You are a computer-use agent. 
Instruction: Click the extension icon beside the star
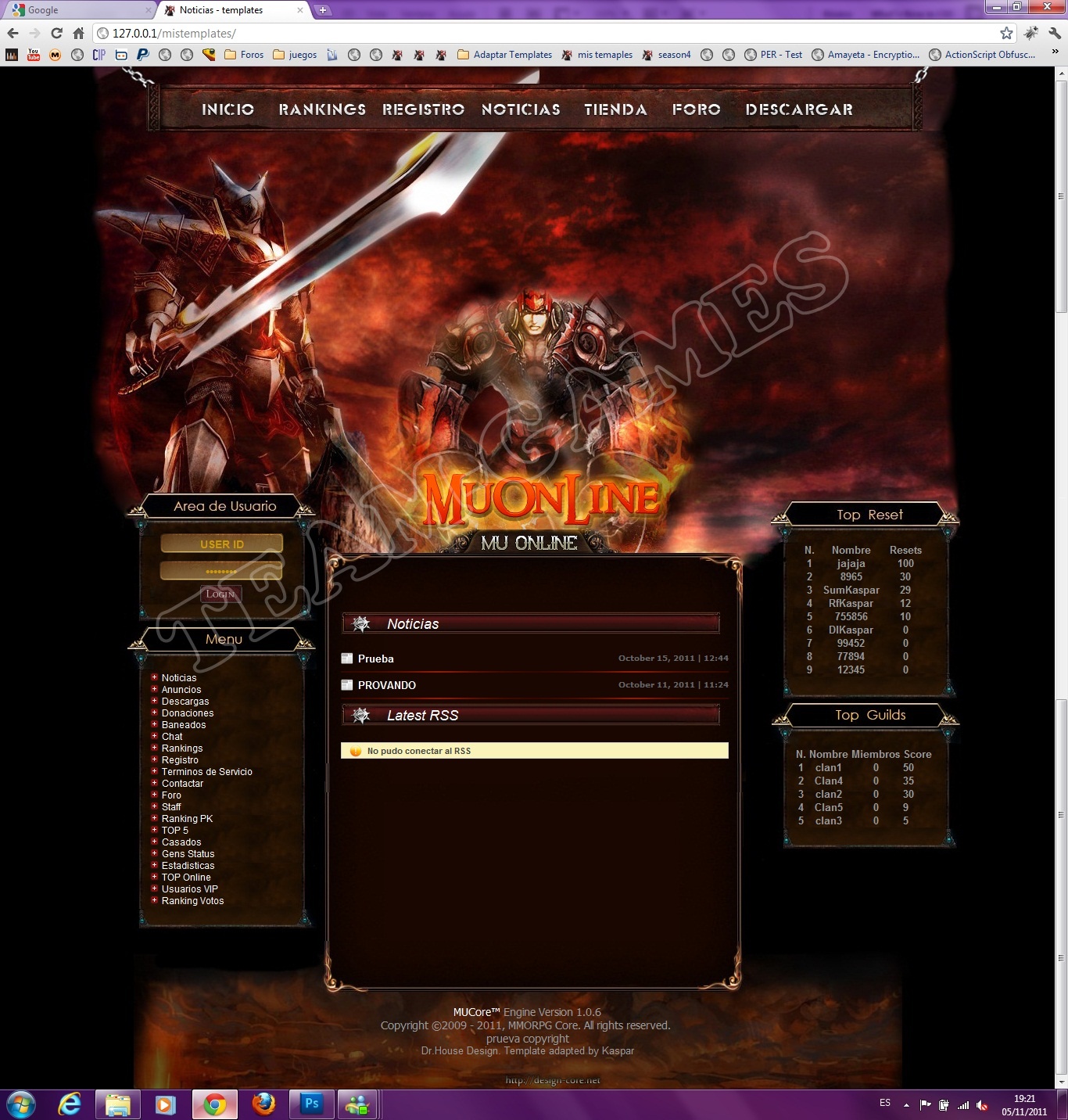1031,33
